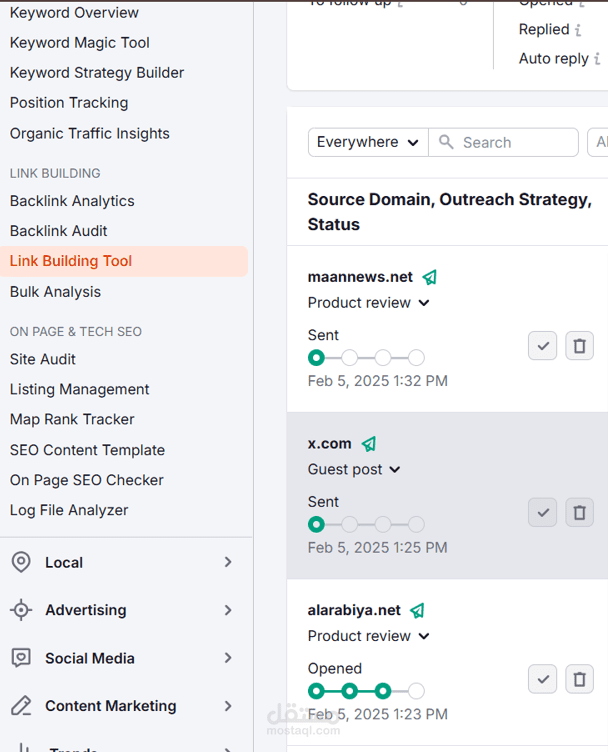The width and height of the screenshot is (608, 752).
Task: Open SEO Content Template
Action: pos(87,450)
